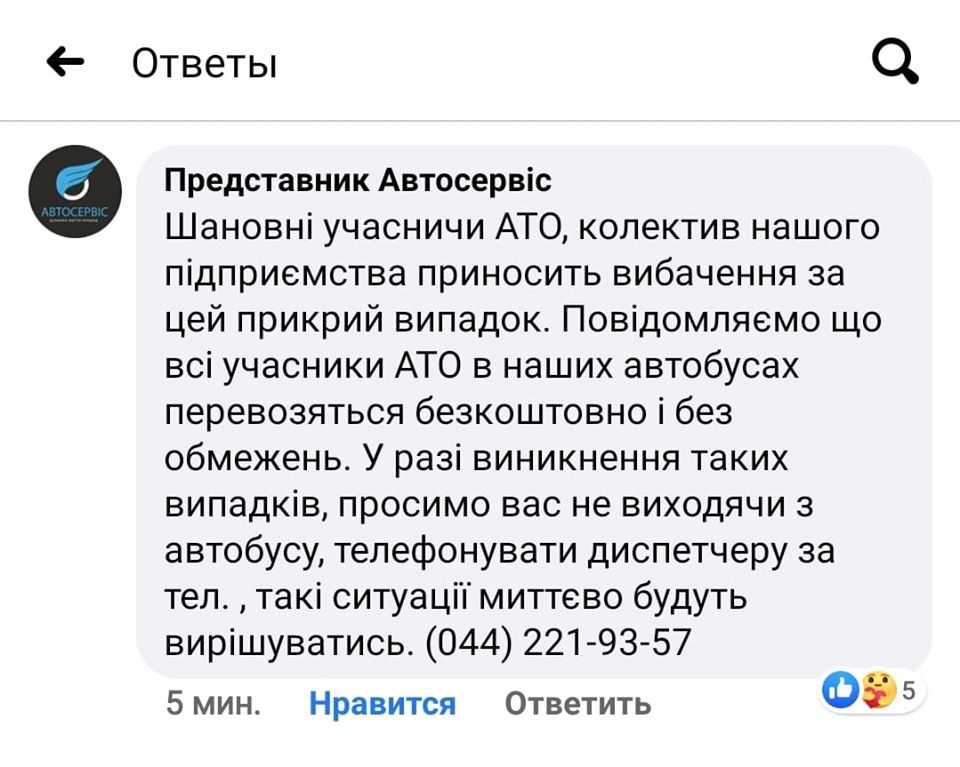The width and height of the screenshot is (960, 767).
Task: Click the 5 мин. timestamp
Action: tap(213, 704)
